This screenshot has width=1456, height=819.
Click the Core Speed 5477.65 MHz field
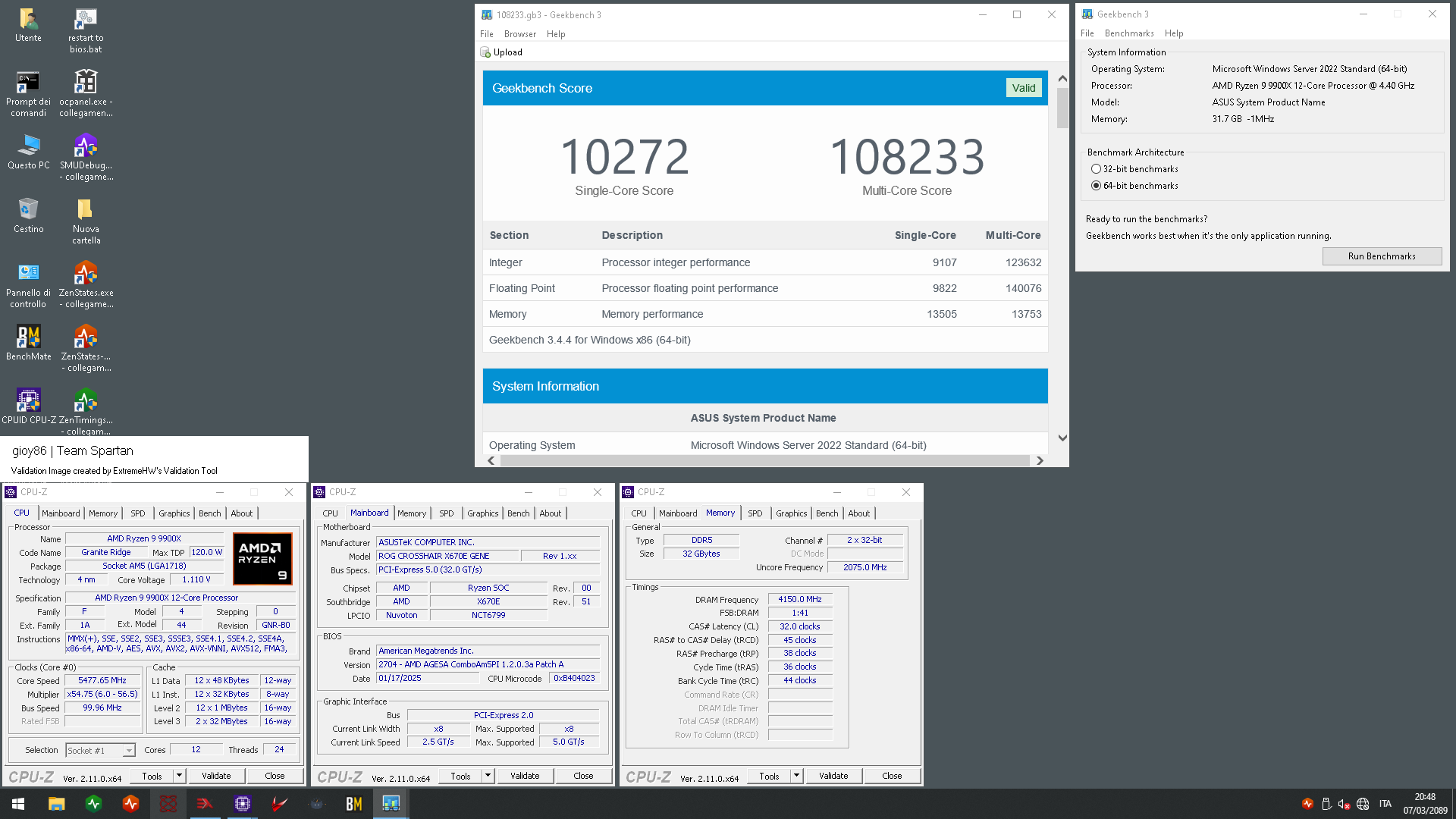coord(102,680)
